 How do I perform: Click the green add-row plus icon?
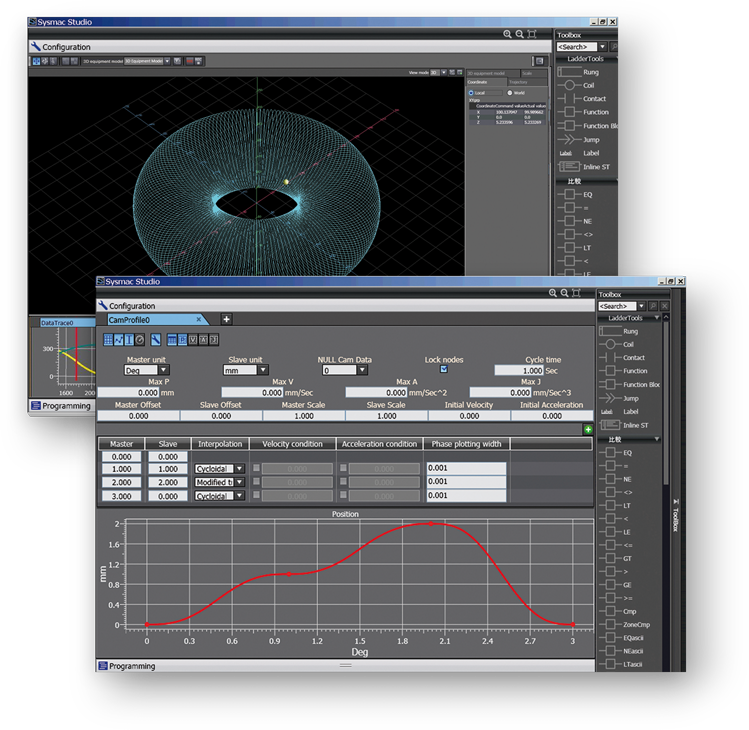click(x=588, y=429)
